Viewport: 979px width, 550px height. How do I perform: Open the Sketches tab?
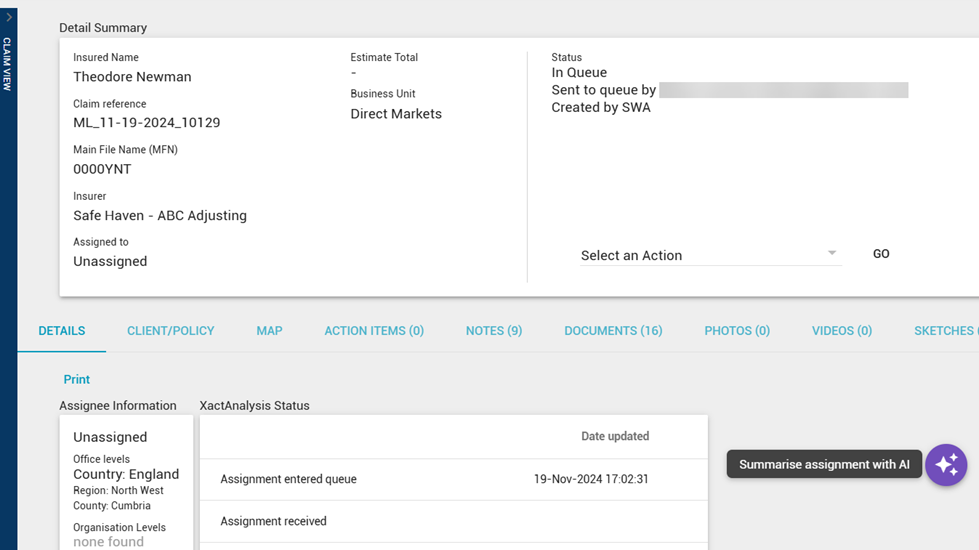tap(946, 331)
